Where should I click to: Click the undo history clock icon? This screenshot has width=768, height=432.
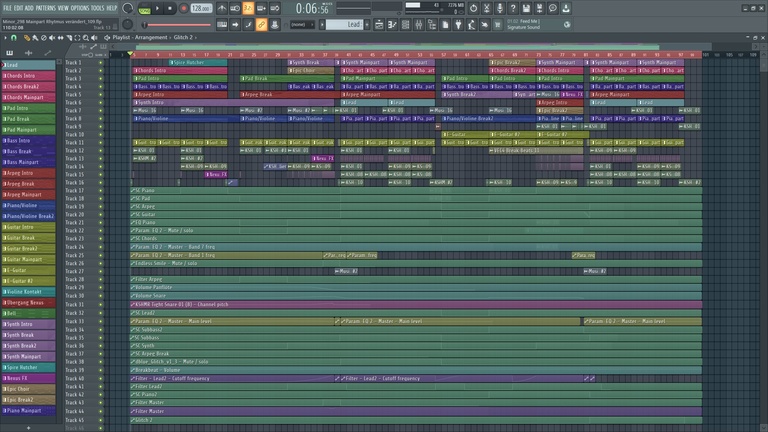point(473,8)
